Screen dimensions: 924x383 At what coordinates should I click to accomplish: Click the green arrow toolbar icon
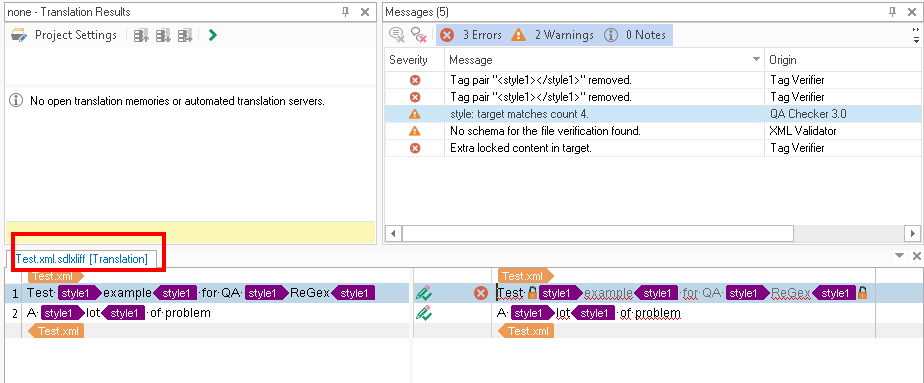[x=213, y=35]
